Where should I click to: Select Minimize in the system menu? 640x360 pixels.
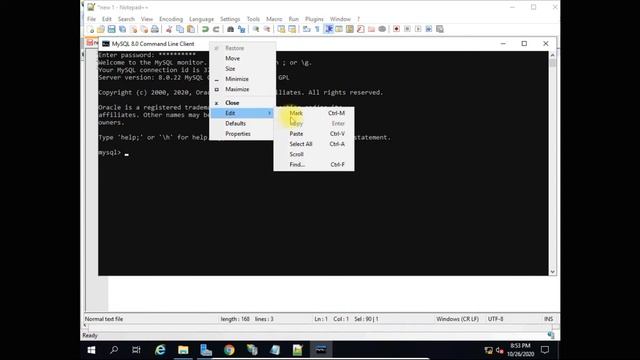tap(242, 79)
